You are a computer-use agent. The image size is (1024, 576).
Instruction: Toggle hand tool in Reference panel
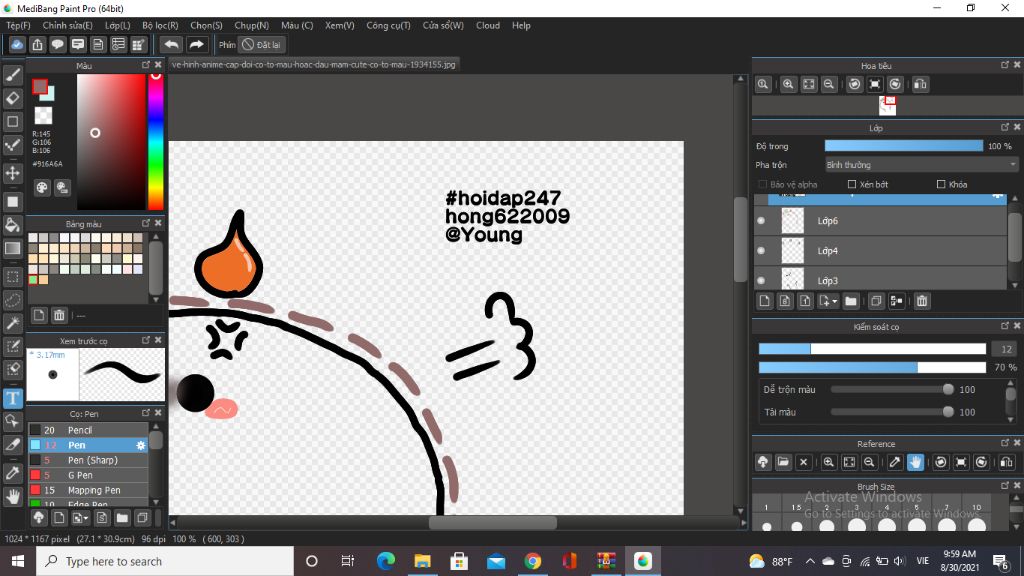915,462
